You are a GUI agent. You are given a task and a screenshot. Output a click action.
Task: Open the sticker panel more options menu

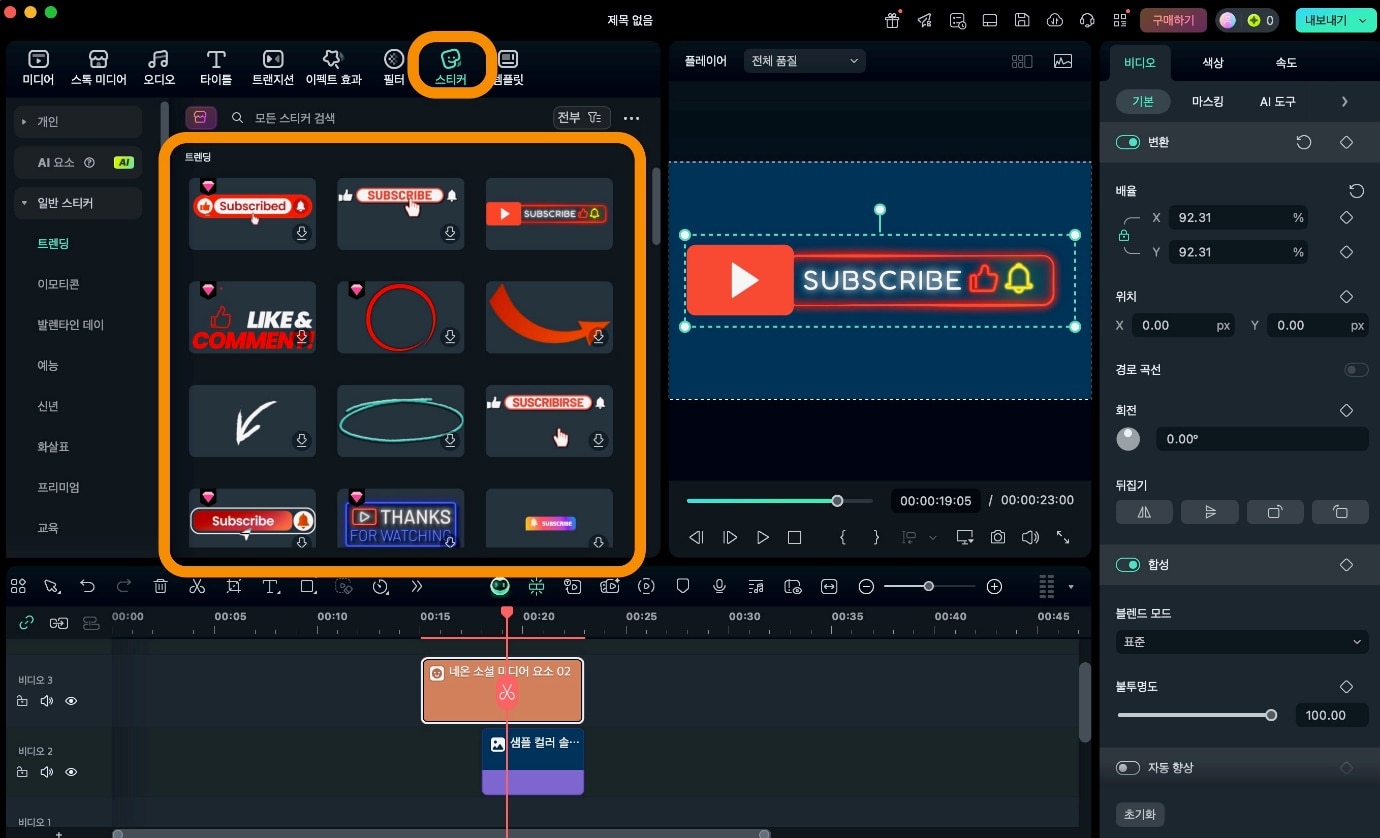631,118
